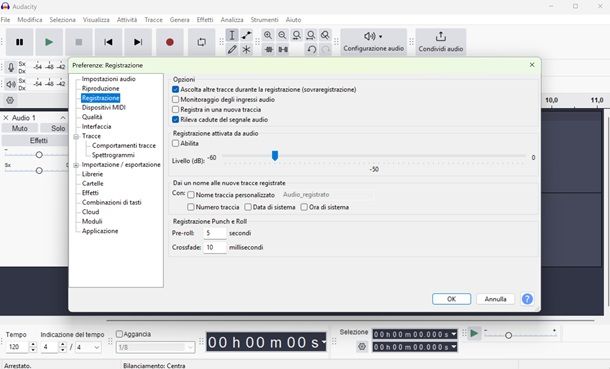Click the Zoom In magnifier

(268, 35)
